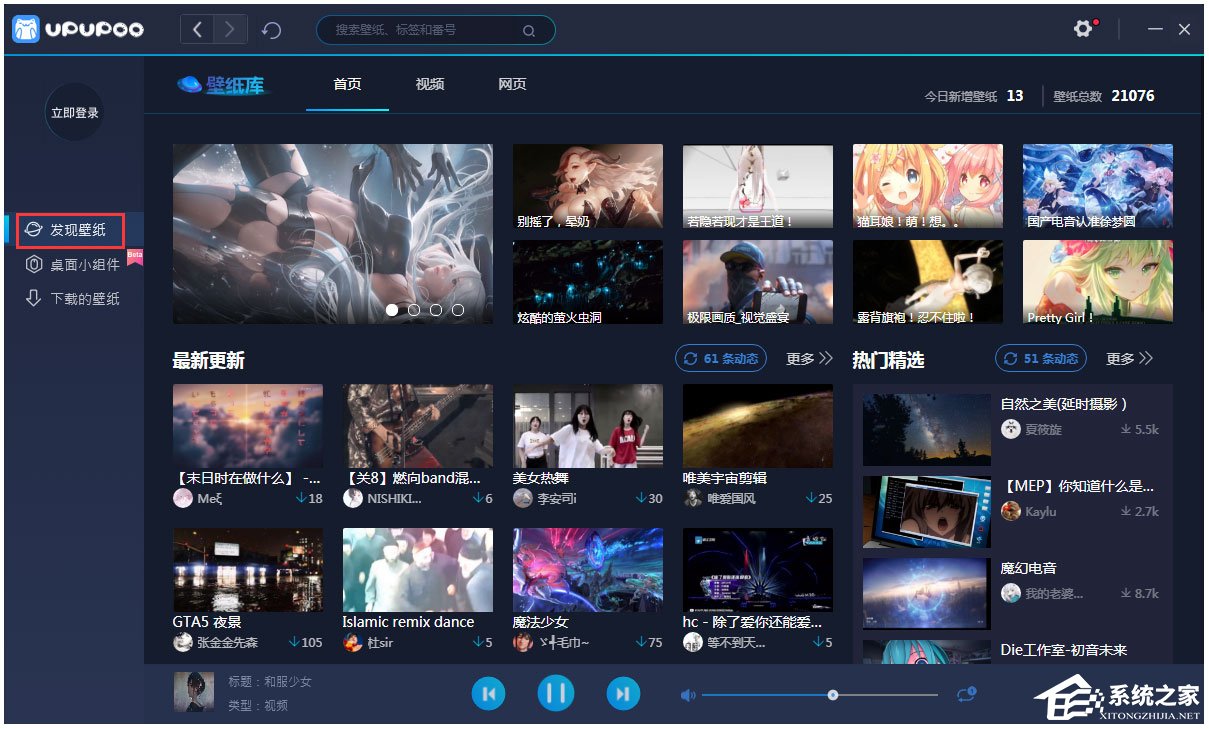1209x729 pixels.
Task: Switch to the 网页 tab
Action: click(x=512, y=84)
